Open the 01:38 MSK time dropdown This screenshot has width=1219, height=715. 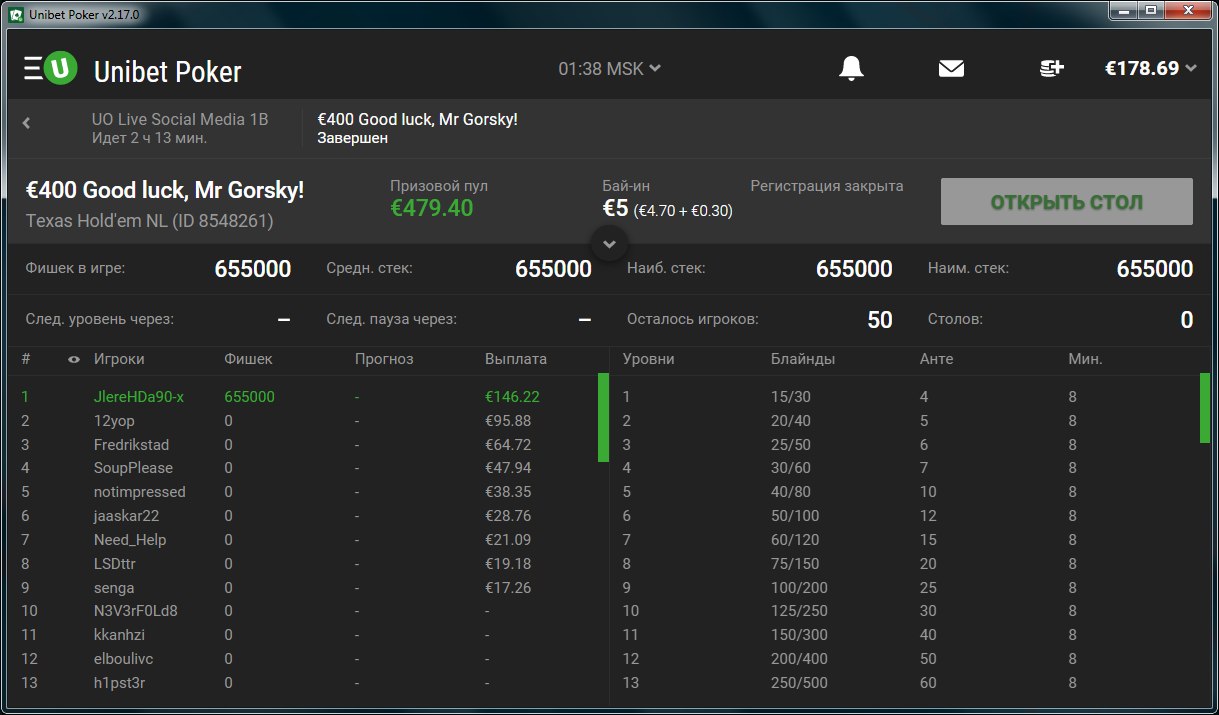(x=609, y=68)
